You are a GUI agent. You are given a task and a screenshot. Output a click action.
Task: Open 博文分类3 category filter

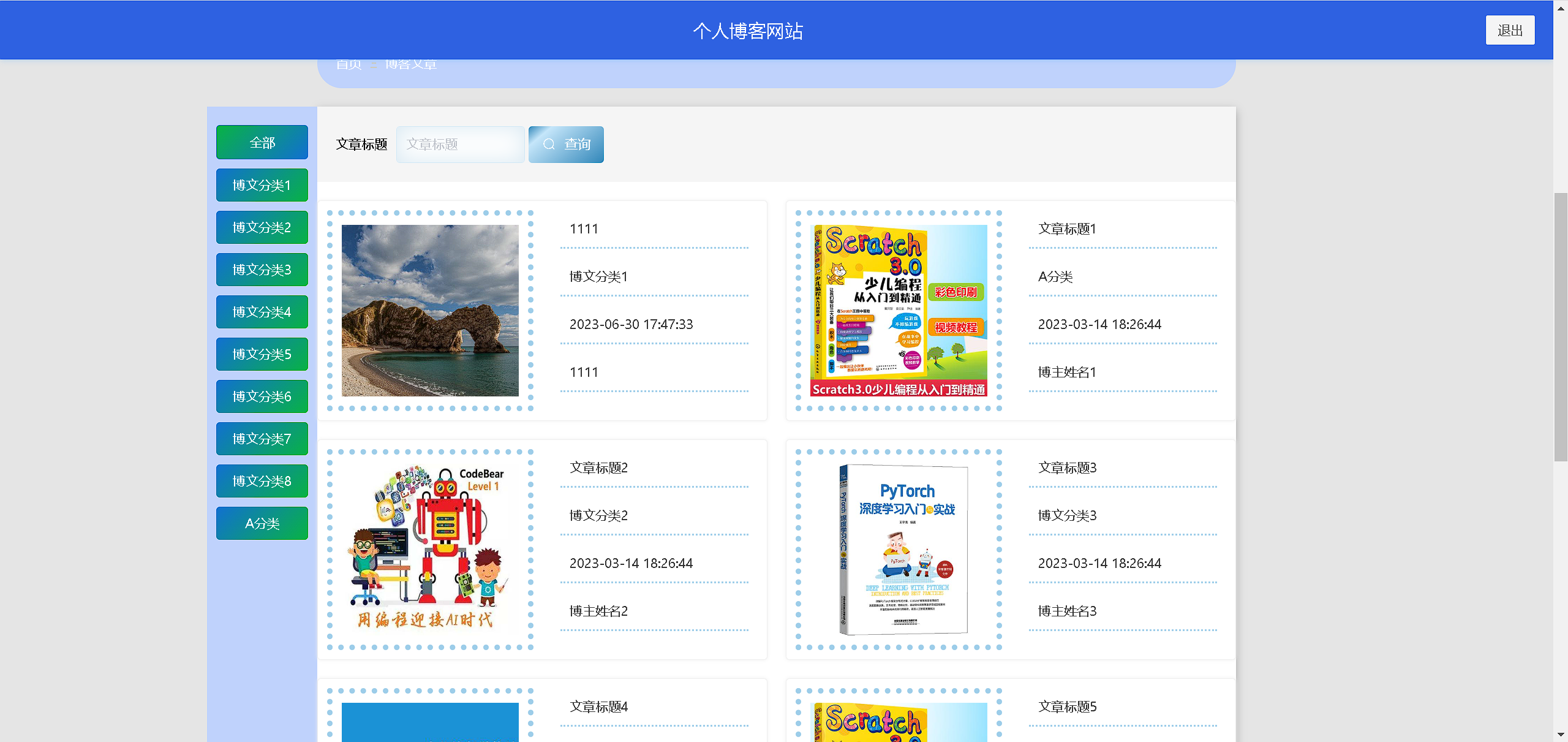click(x=262, y=270)
